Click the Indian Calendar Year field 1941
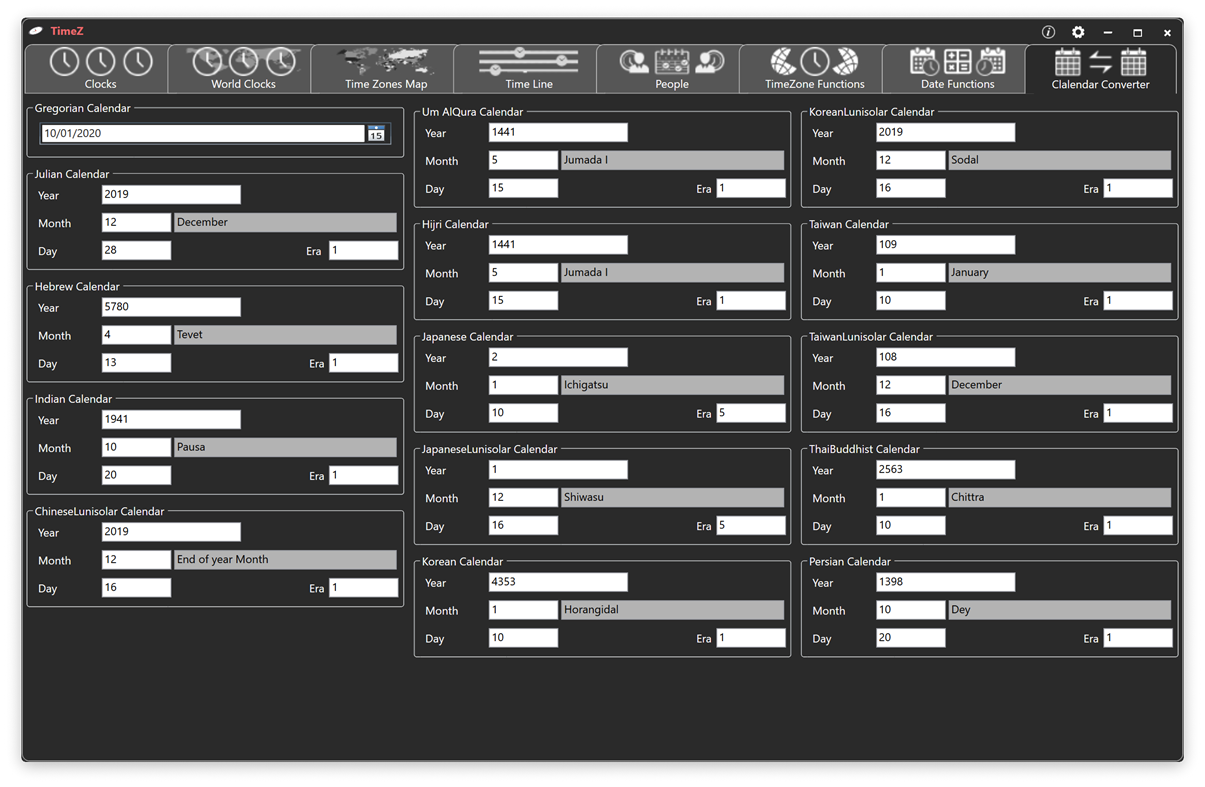Viewport: 1205px width, 787px height. (x=171, y=420)
